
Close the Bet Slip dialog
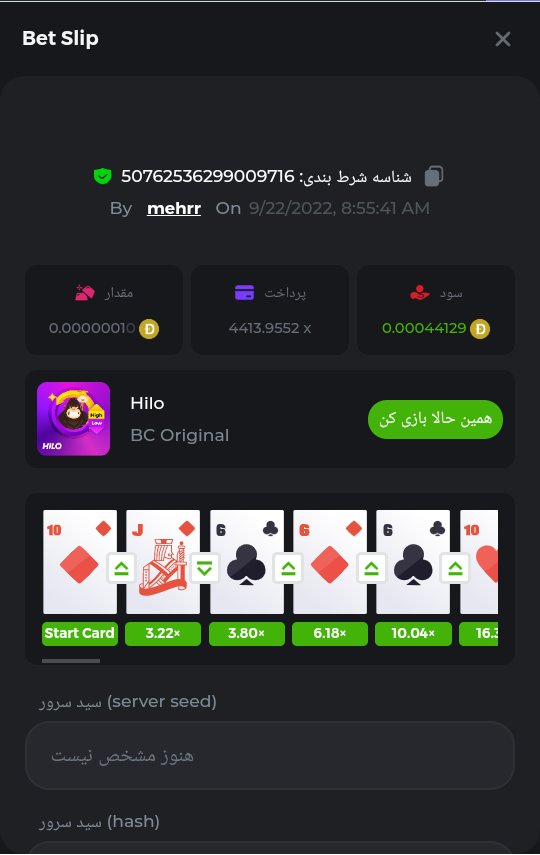point(502,39)
